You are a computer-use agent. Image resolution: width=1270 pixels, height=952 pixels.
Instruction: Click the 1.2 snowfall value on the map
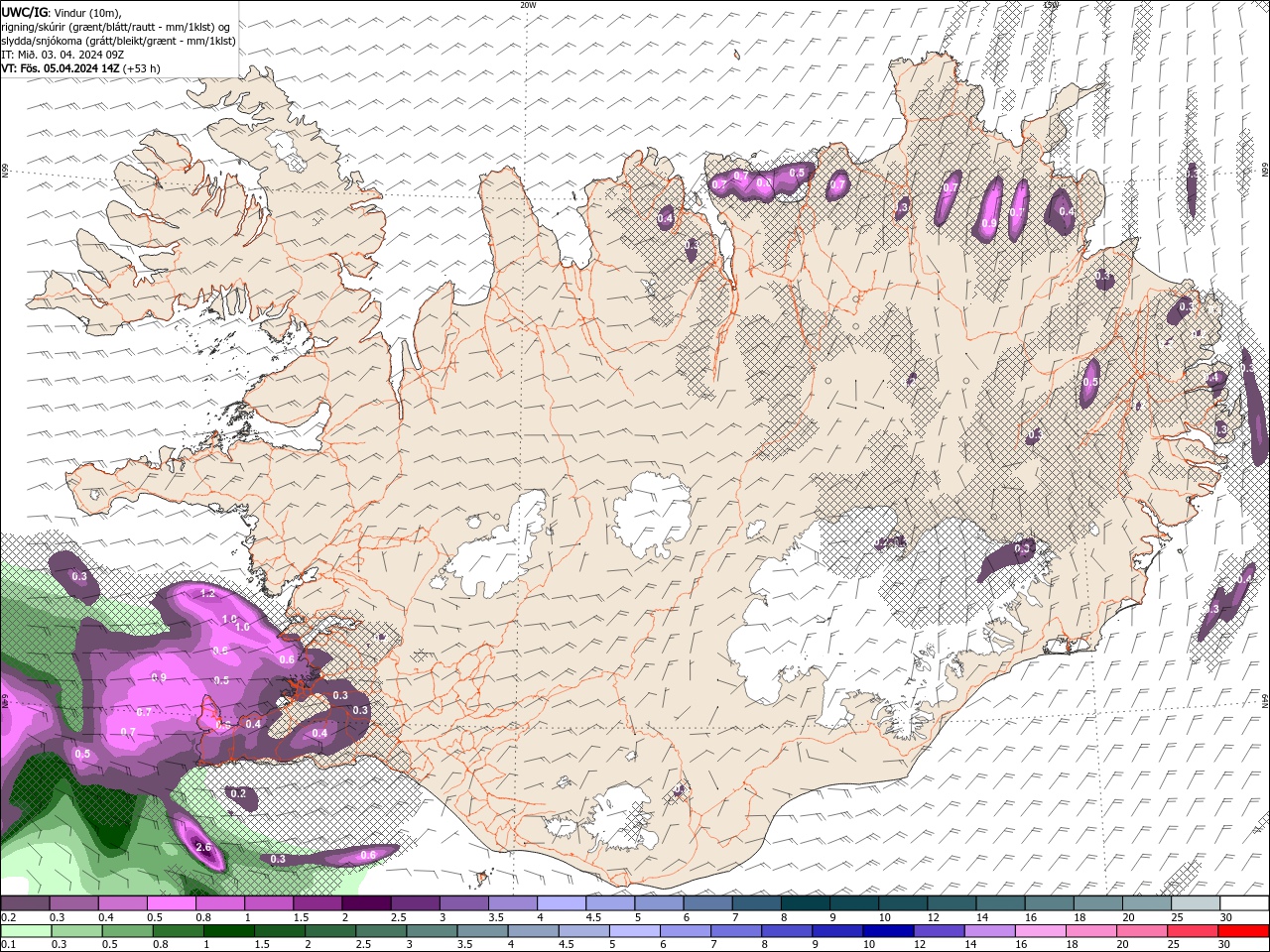pyautogui.click(x=207, y=593)
